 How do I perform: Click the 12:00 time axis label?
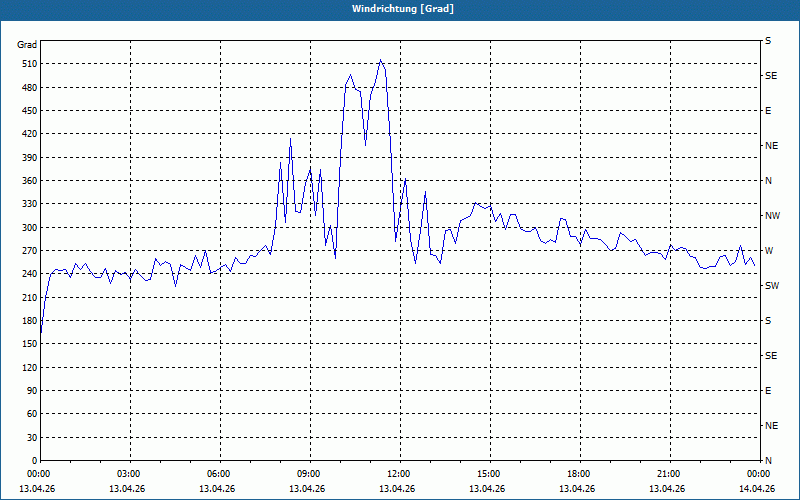point(399,474)
